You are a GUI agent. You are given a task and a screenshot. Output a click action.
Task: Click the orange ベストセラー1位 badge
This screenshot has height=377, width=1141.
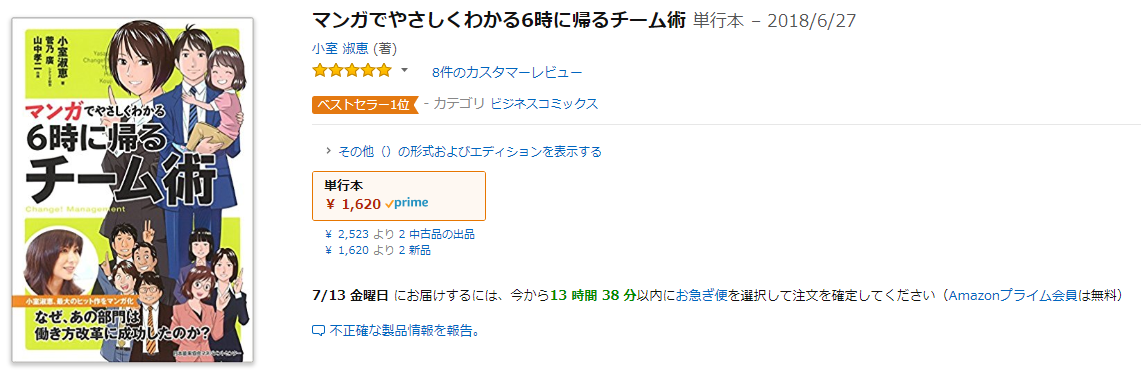coord(365,104)
